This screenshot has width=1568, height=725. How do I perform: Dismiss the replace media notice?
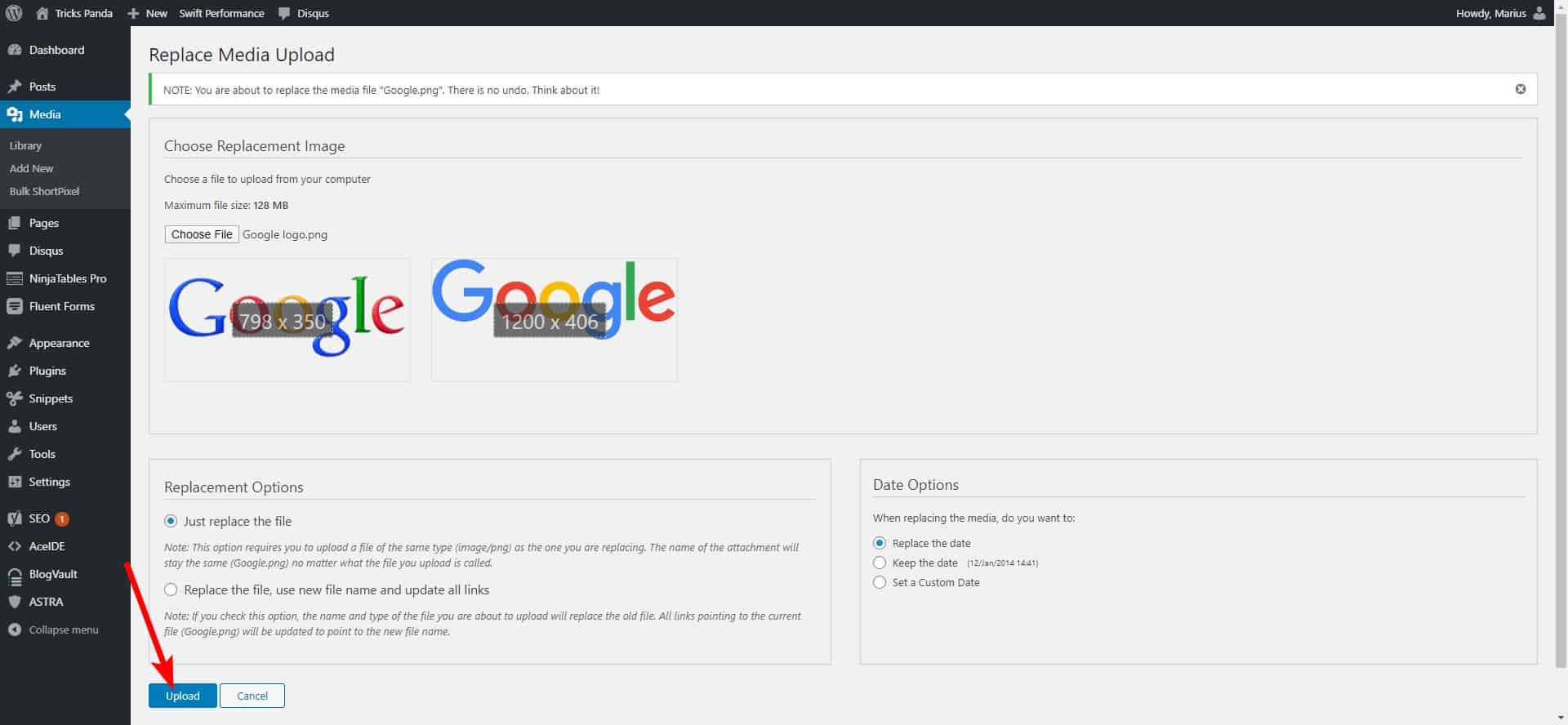click(1520, 89)
